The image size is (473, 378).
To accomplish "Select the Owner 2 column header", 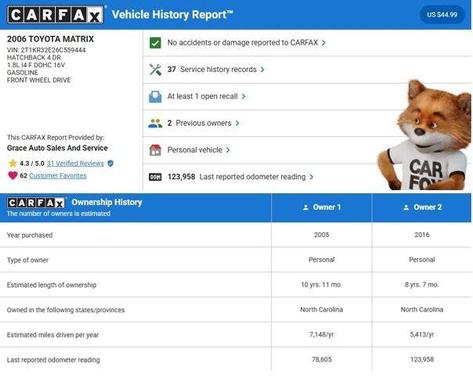I will click(x=422, y=207).
